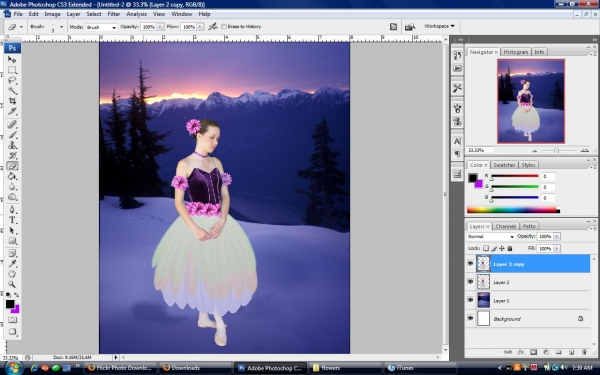The width and height of the screenshot is (600, 375).
Task: Select the Crop tool
Action: pos(12,101)
